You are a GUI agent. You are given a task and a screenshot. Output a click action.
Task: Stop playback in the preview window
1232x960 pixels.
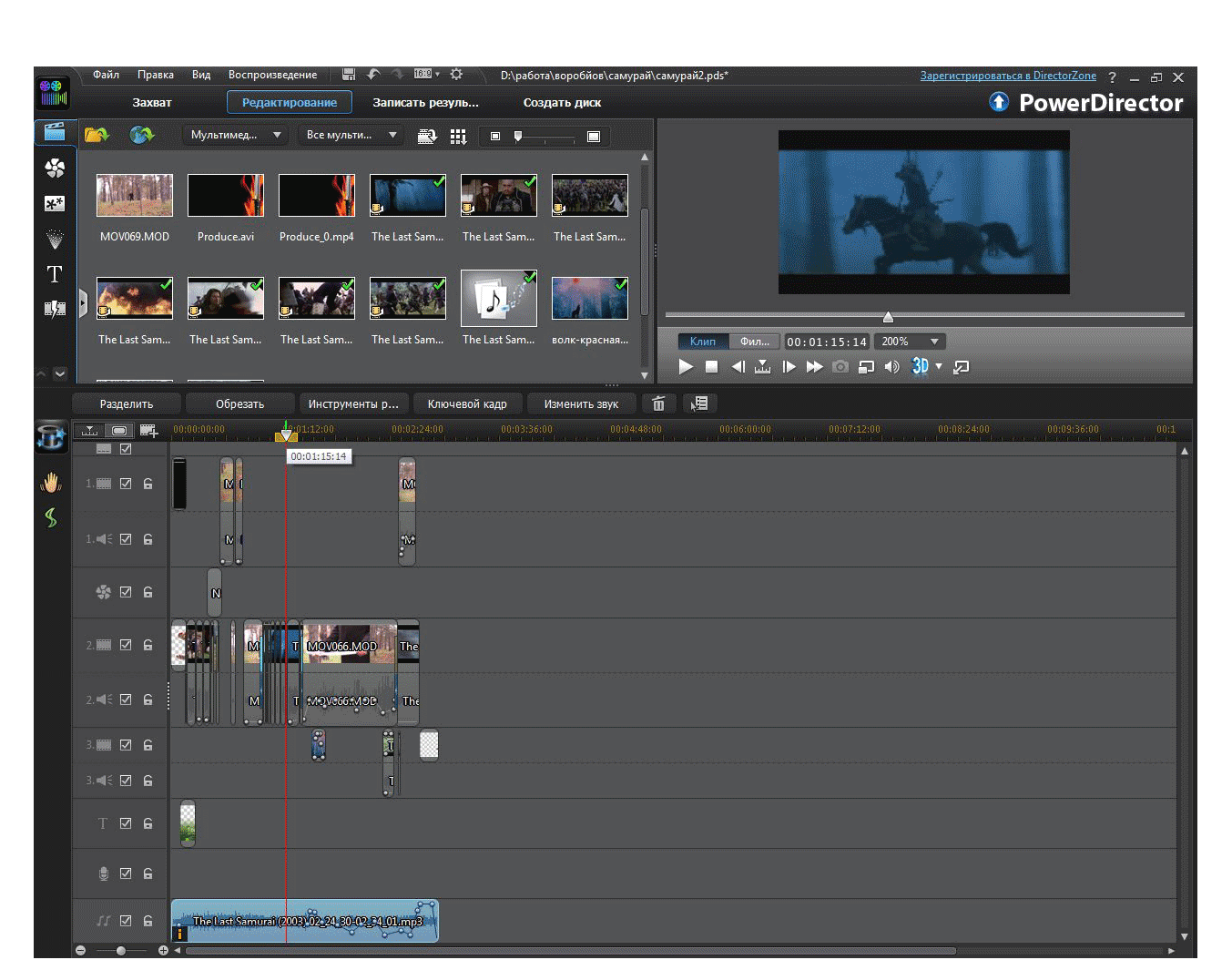712,367
